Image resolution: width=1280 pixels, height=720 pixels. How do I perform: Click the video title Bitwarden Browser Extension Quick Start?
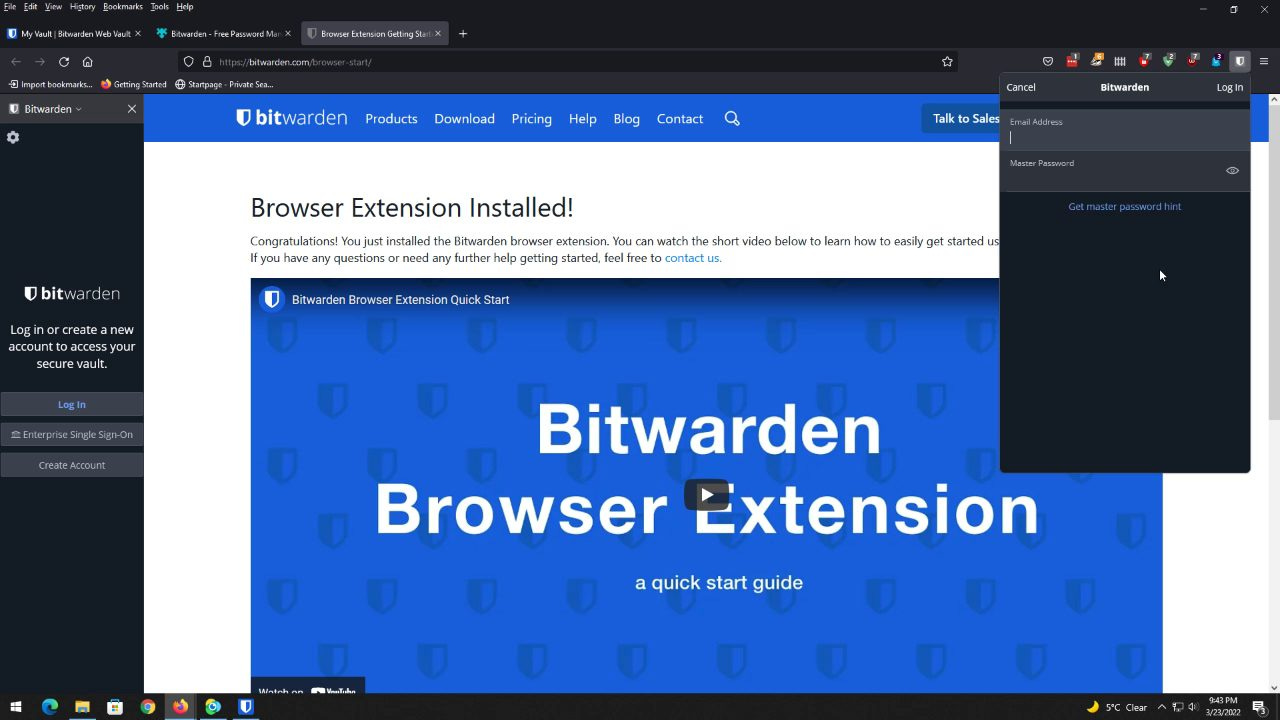[400, 299]
